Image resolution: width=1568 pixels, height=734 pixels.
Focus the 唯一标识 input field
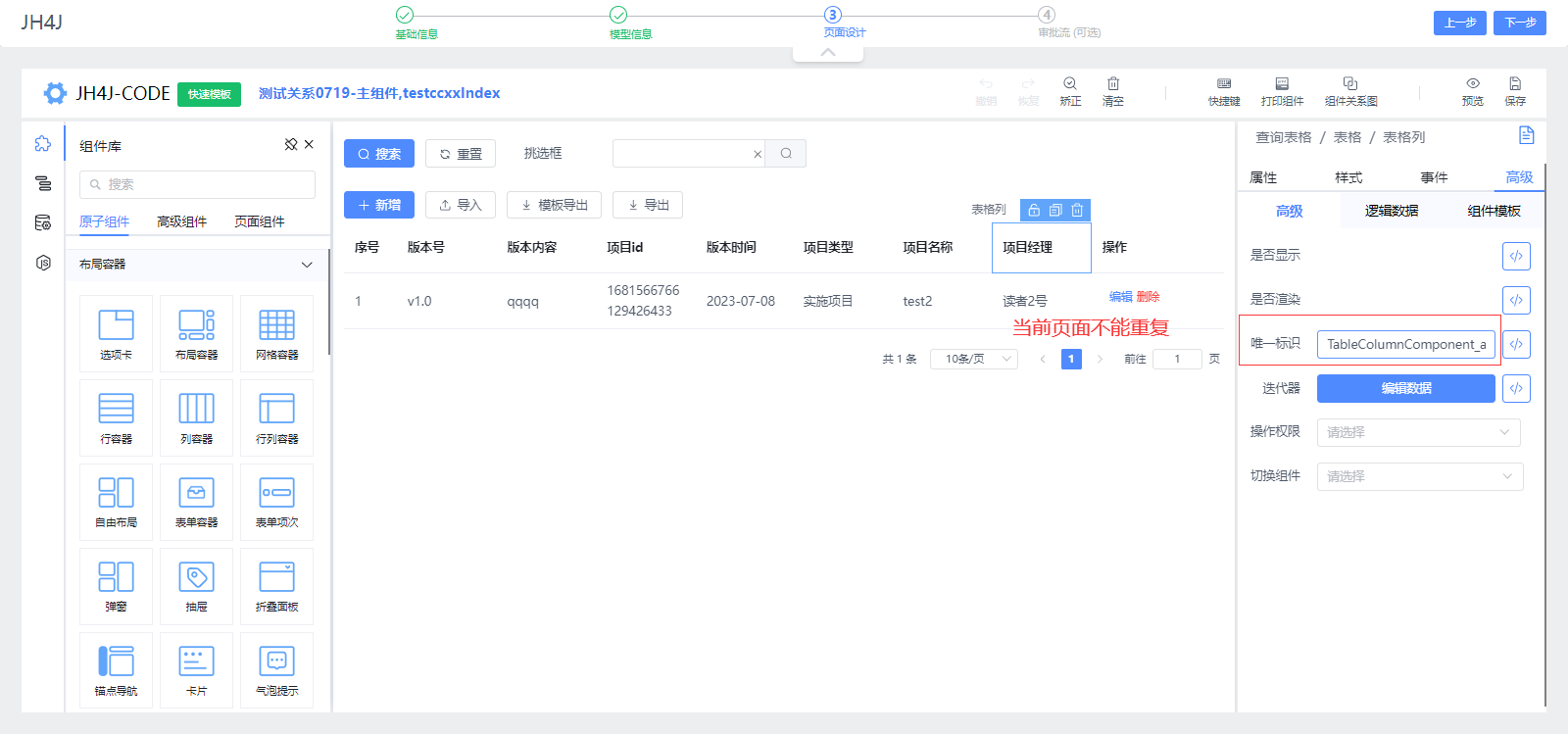1405,344
